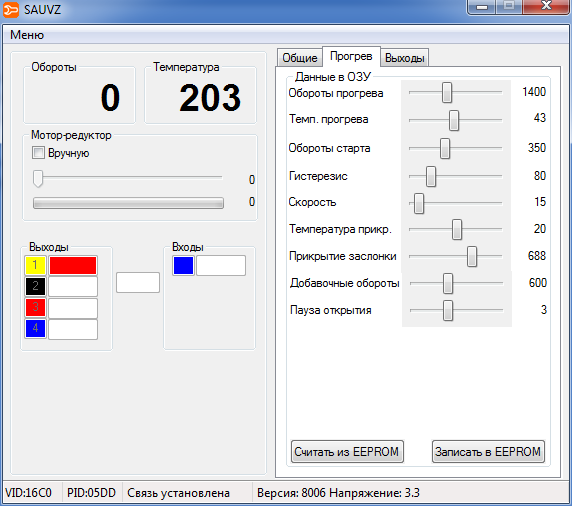Open the Меню menu
Image resolution: width=572 pixels, height=506 pixels.
point(27,35)
